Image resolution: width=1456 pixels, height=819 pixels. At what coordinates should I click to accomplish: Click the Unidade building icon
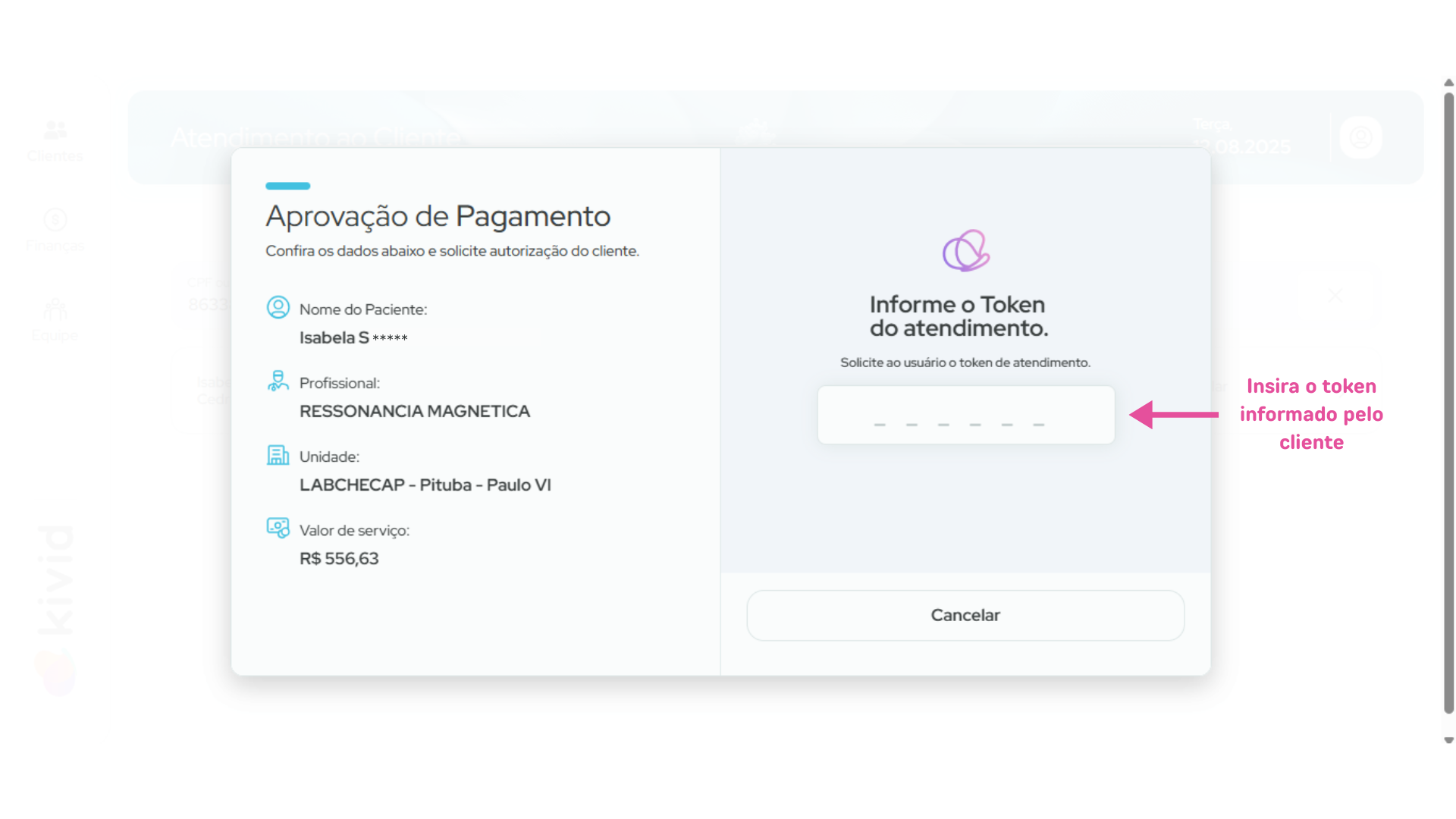tap(278, 455)
